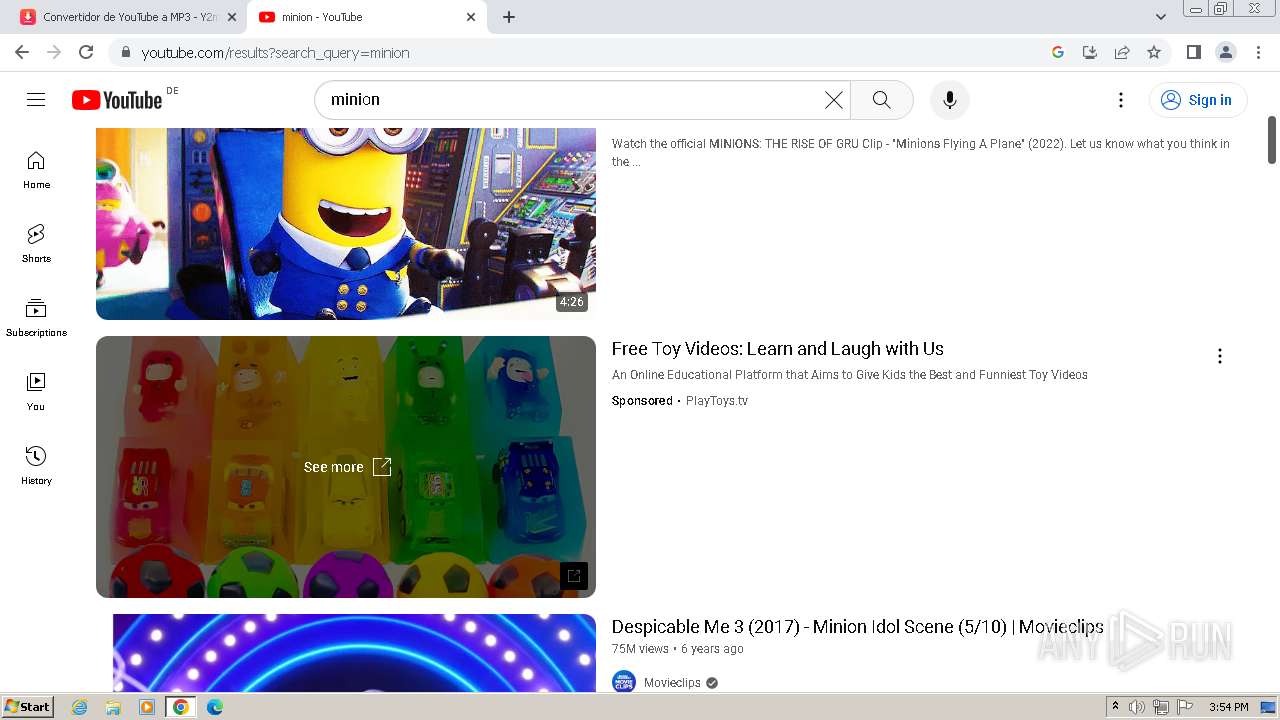Open Shorts from the sidebar
Screen dimensions: 1280x720
(36, 244)
